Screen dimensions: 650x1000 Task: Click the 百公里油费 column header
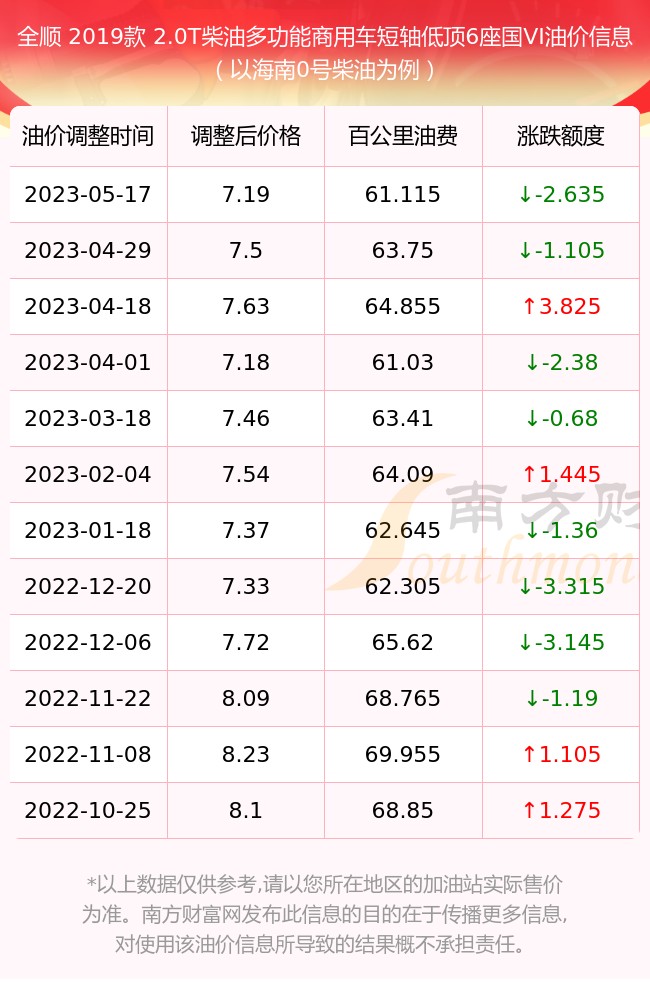point(403,136)
